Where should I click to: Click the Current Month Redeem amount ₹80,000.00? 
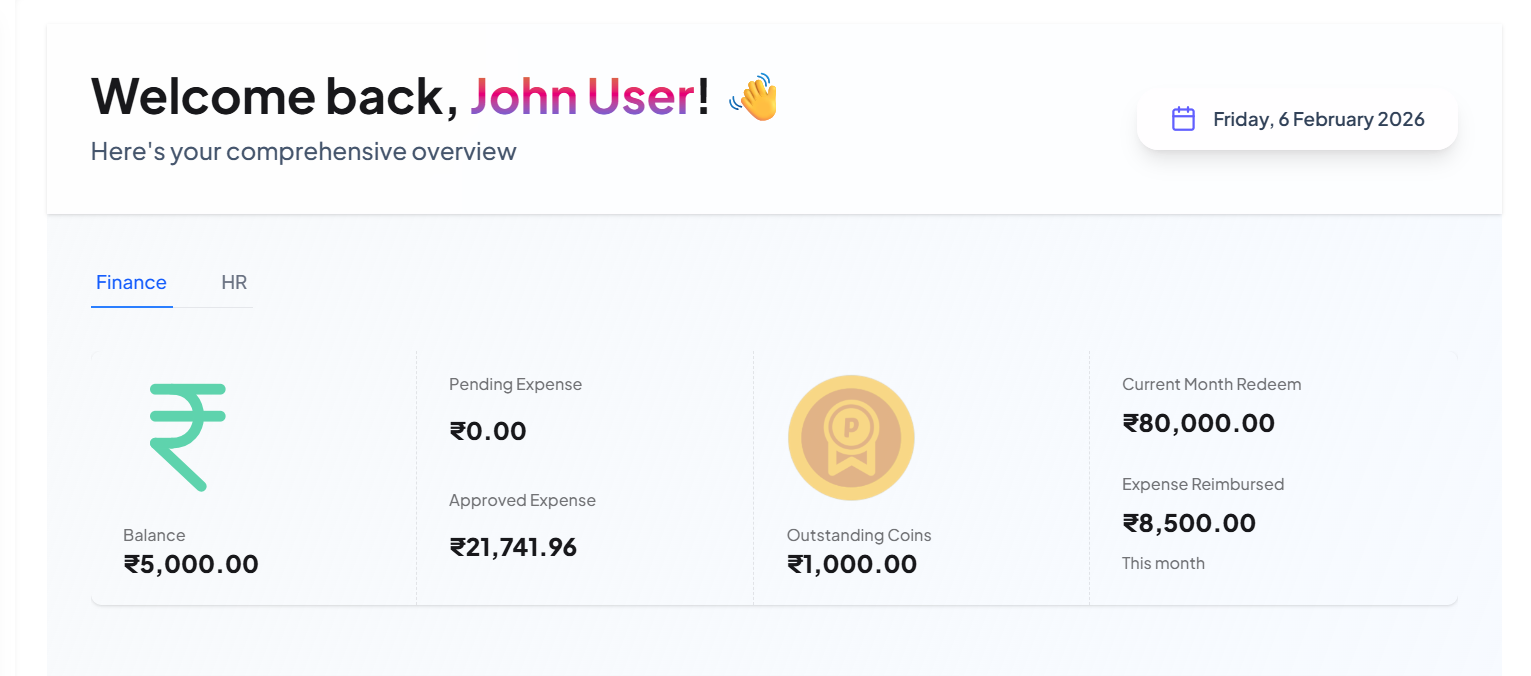point(1198,423)
